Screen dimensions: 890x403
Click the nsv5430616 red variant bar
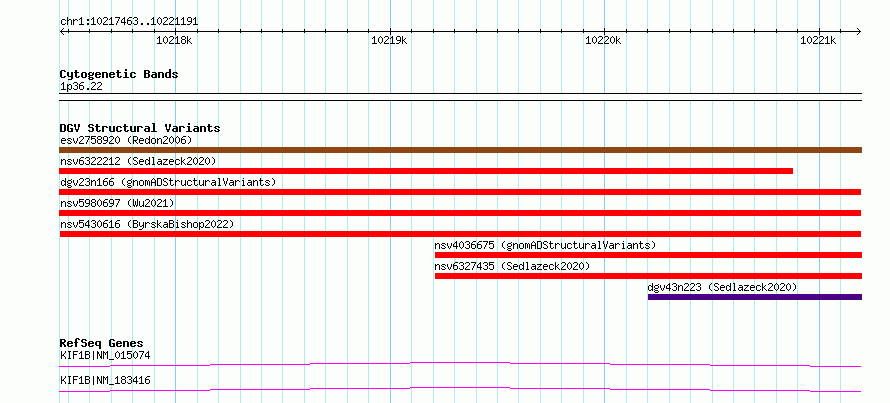click(x=460, y=234)
